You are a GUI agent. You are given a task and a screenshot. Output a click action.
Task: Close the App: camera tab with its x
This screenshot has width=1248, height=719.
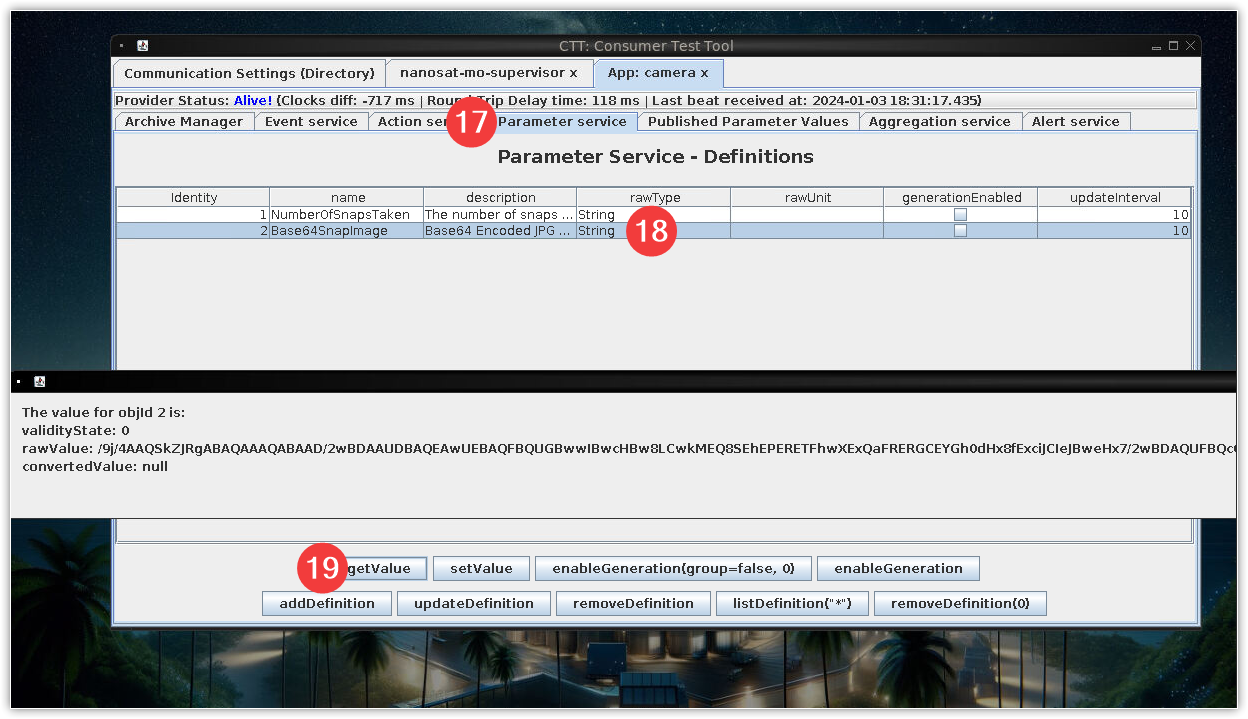pyautogui.click(x=704, y=73)
